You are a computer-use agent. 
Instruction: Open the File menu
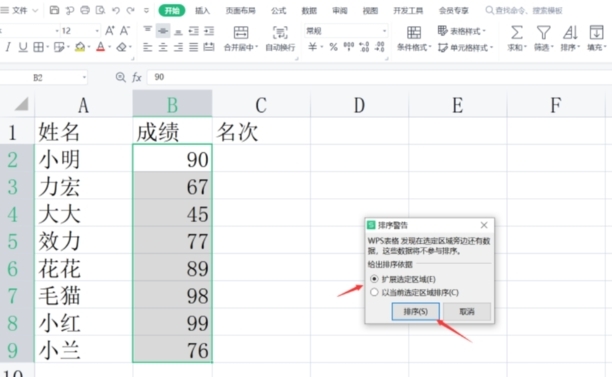point(20,10)
